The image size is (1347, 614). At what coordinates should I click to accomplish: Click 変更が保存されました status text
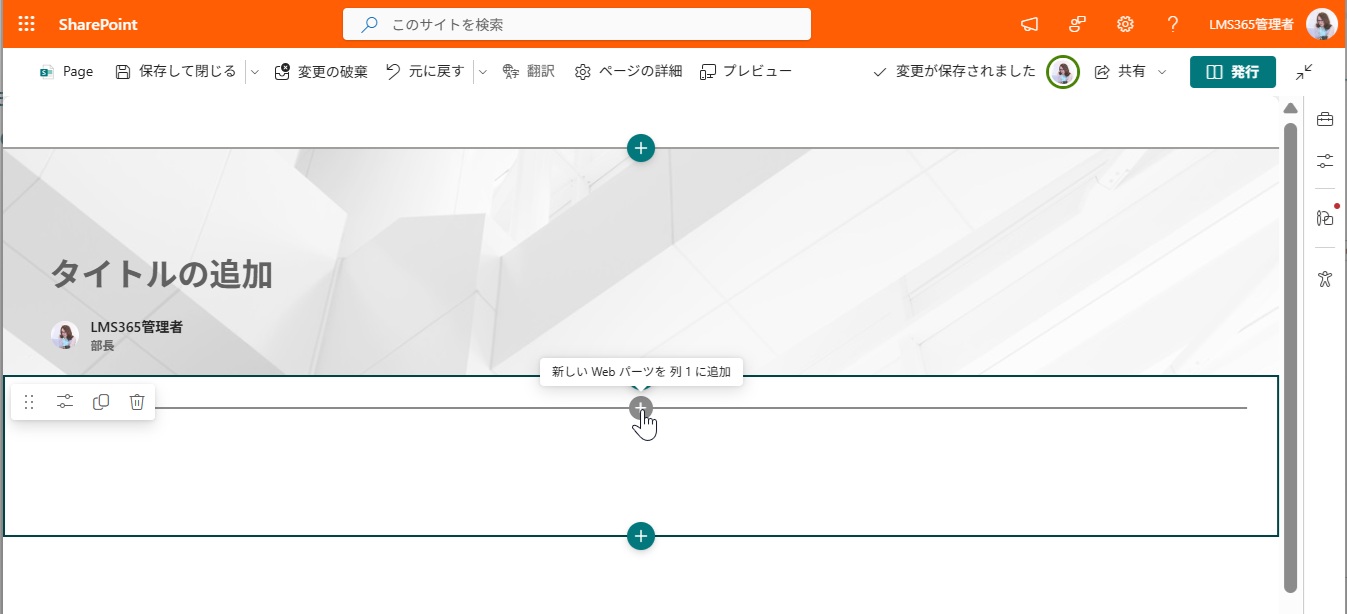click(x=965, y=72)
